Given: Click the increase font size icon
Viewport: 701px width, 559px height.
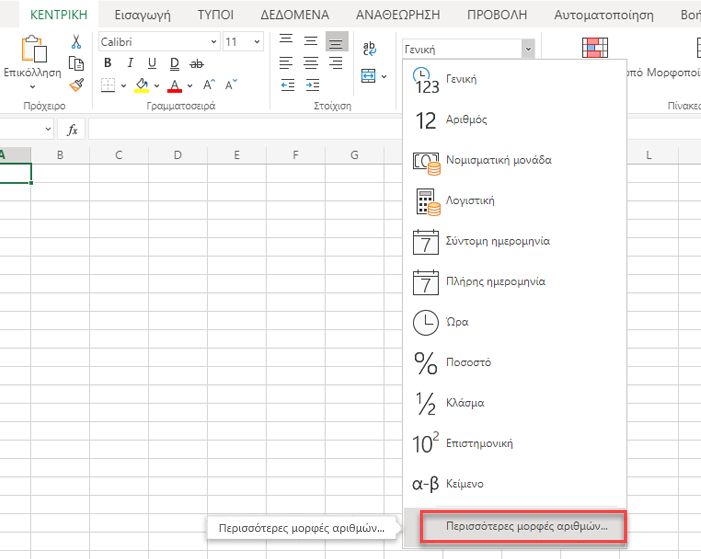Looking at the screenshot, I should (209, 85).
